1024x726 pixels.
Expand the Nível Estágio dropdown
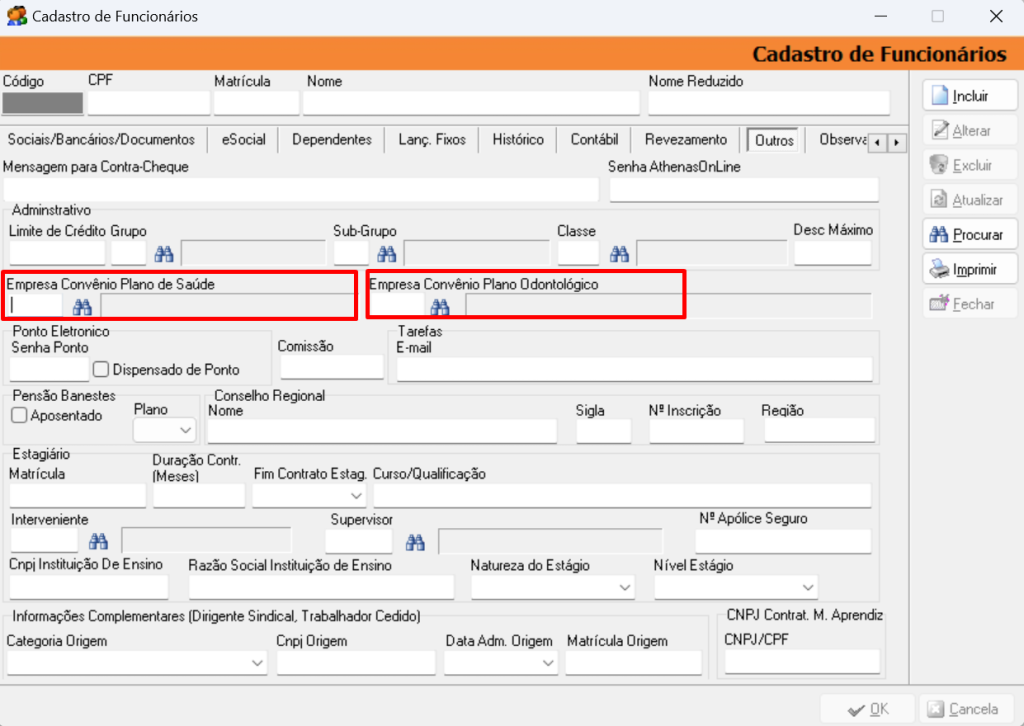tap(808, 587)
